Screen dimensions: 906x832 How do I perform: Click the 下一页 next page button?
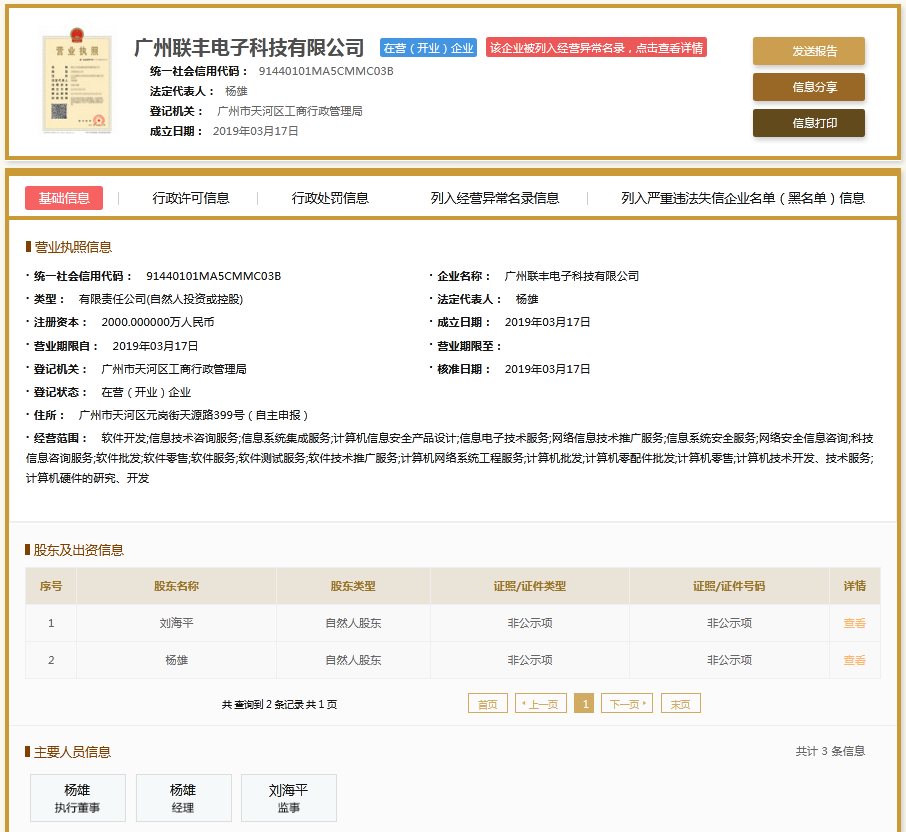pos(627,704)
